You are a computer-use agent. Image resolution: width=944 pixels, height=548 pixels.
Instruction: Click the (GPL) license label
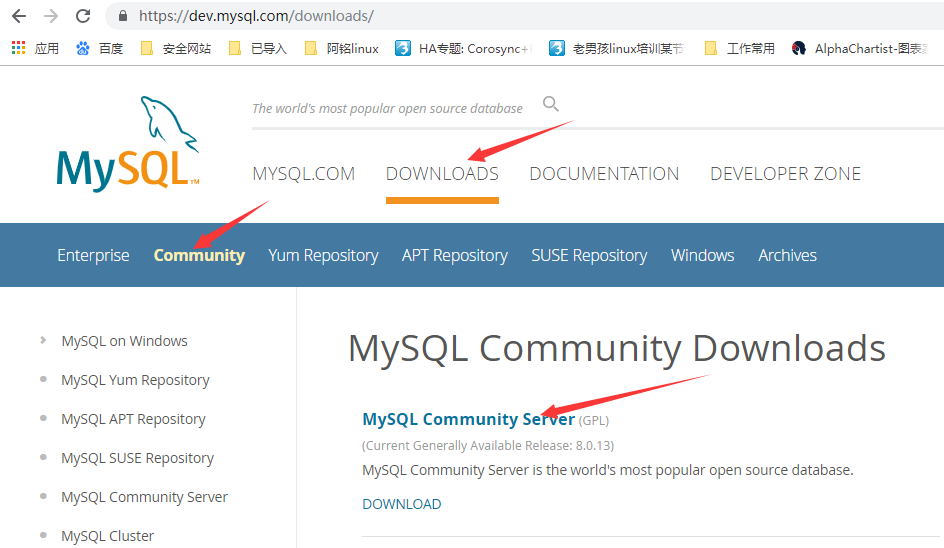tap(594, 420)
